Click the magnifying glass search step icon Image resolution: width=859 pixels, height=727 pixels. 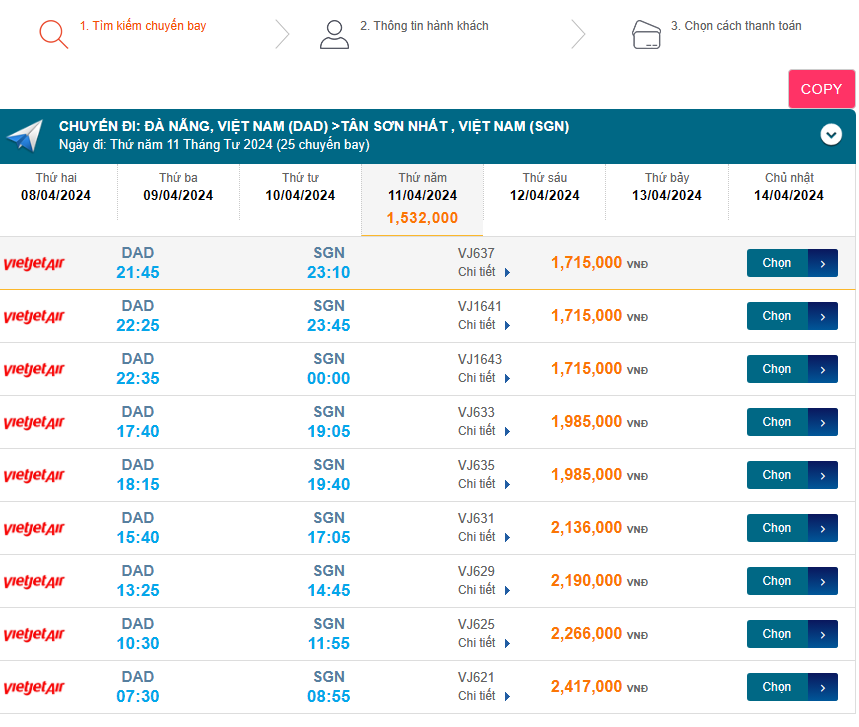[52, 34]
